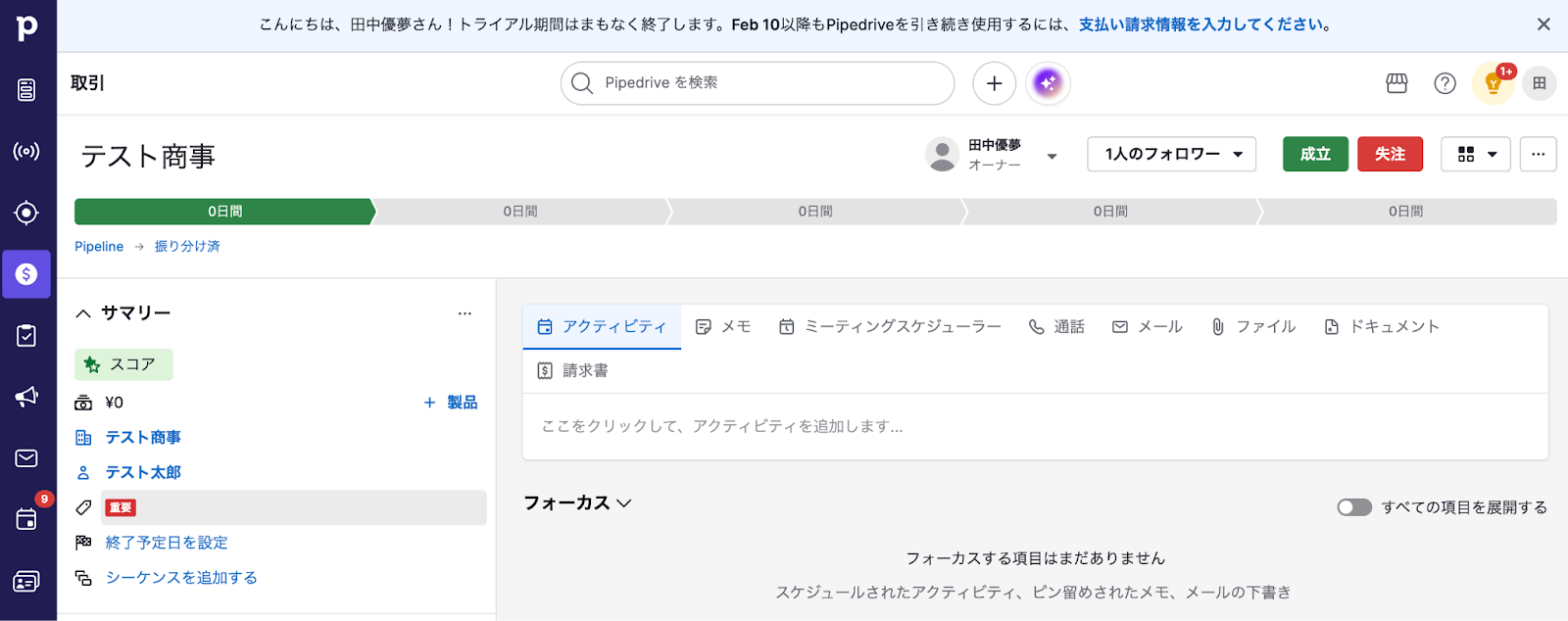Click the 重要 label tag
This screenshot has height=621, width=1568.
(x=121, y=507)
